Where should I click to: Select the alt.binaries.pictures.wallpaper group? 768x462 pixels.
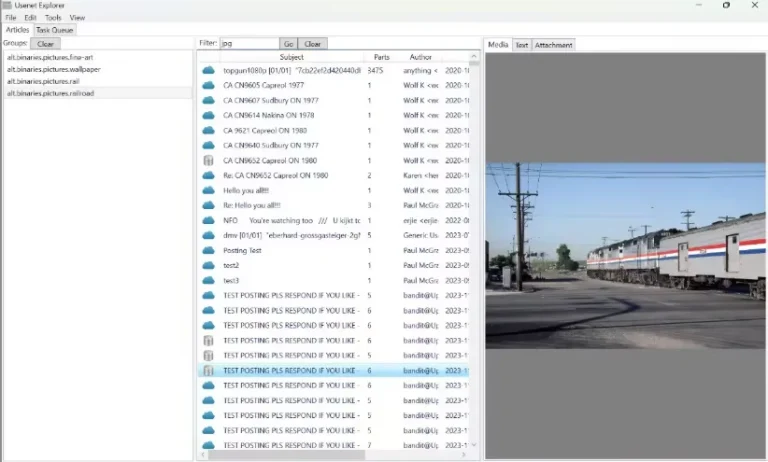coord(53,69)
